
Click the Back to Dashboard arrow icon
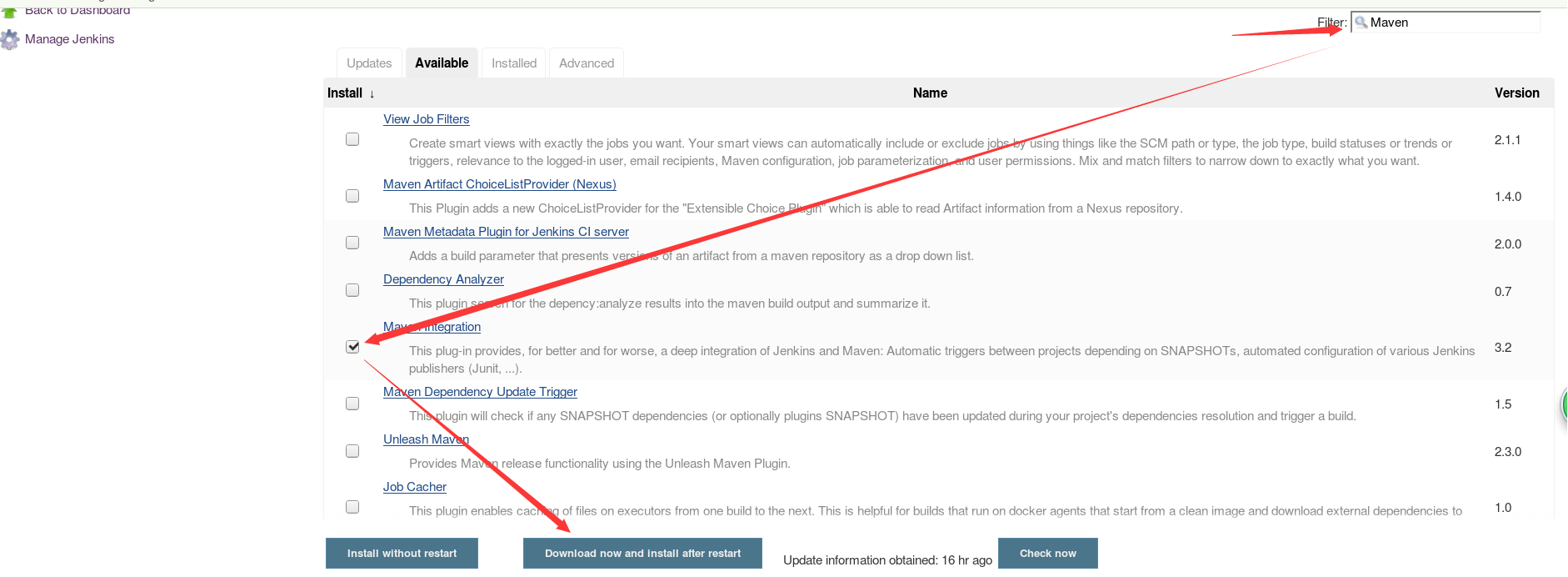pyautogui.click(x=10, y=12)
